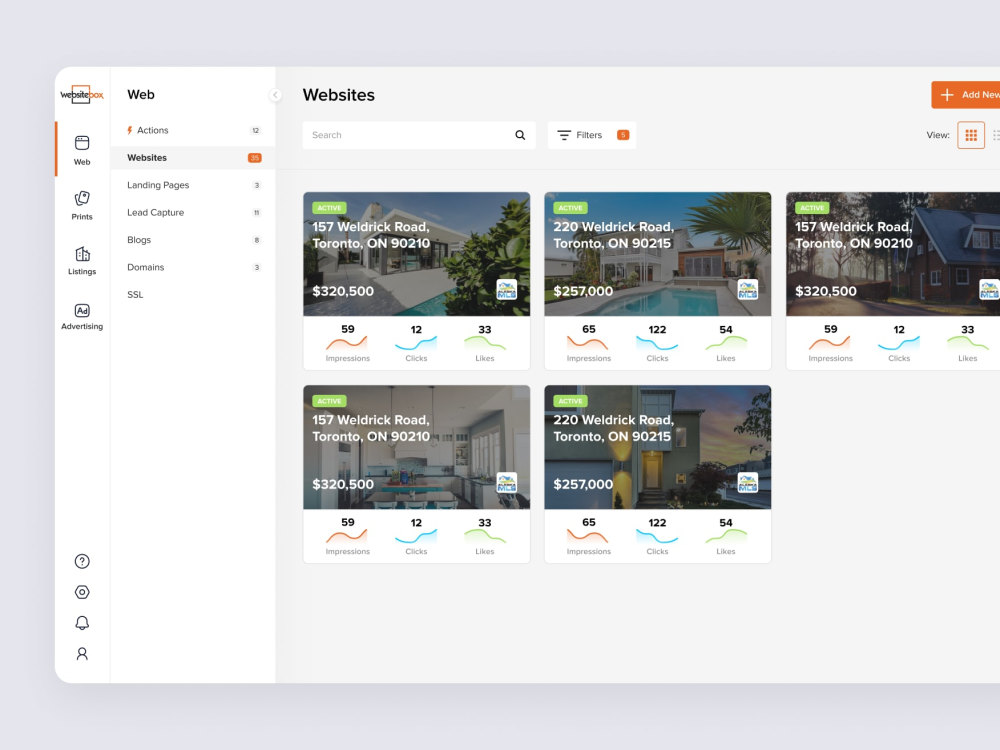Select Actions in the Web menu
Screen dimensions: 1000x750
[193, 130]
